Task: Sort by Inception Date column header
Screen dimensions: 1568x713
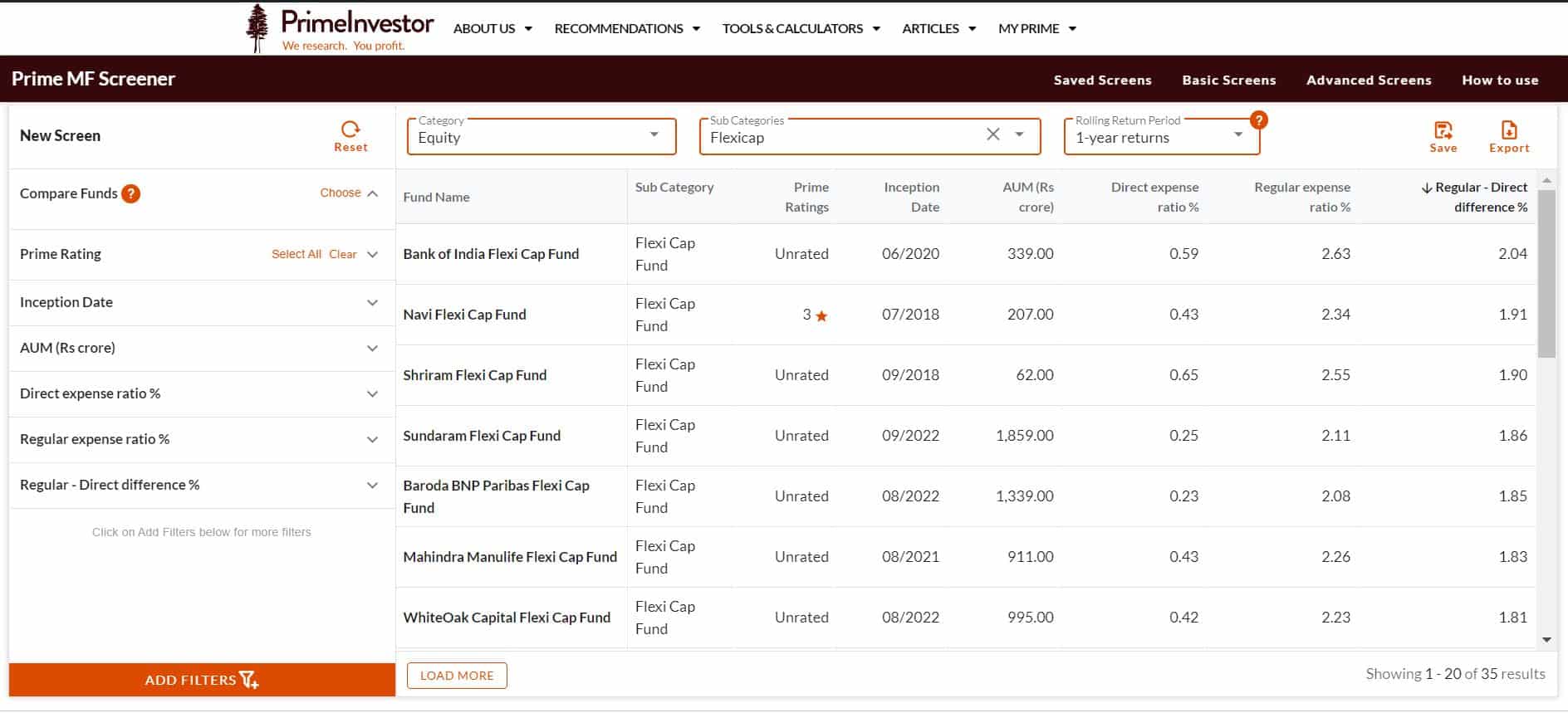Action: (x=911, y=198)
